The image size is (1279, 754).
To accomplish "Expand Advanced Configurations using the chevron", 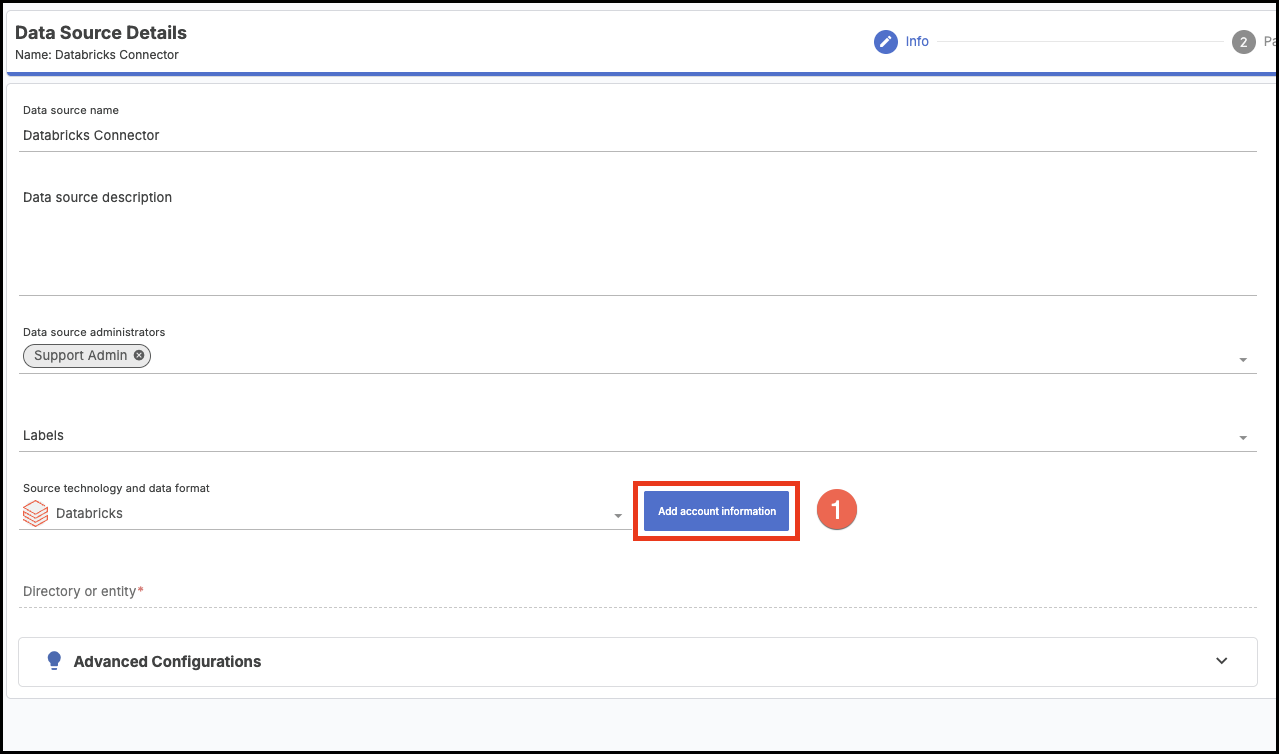I will [x=1221, y=661].
